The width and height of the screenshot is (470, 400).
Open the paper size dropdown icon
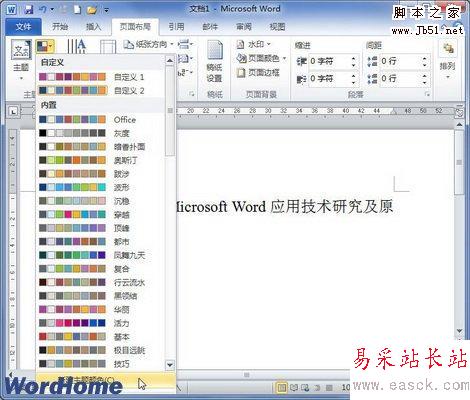click(185, 44)
